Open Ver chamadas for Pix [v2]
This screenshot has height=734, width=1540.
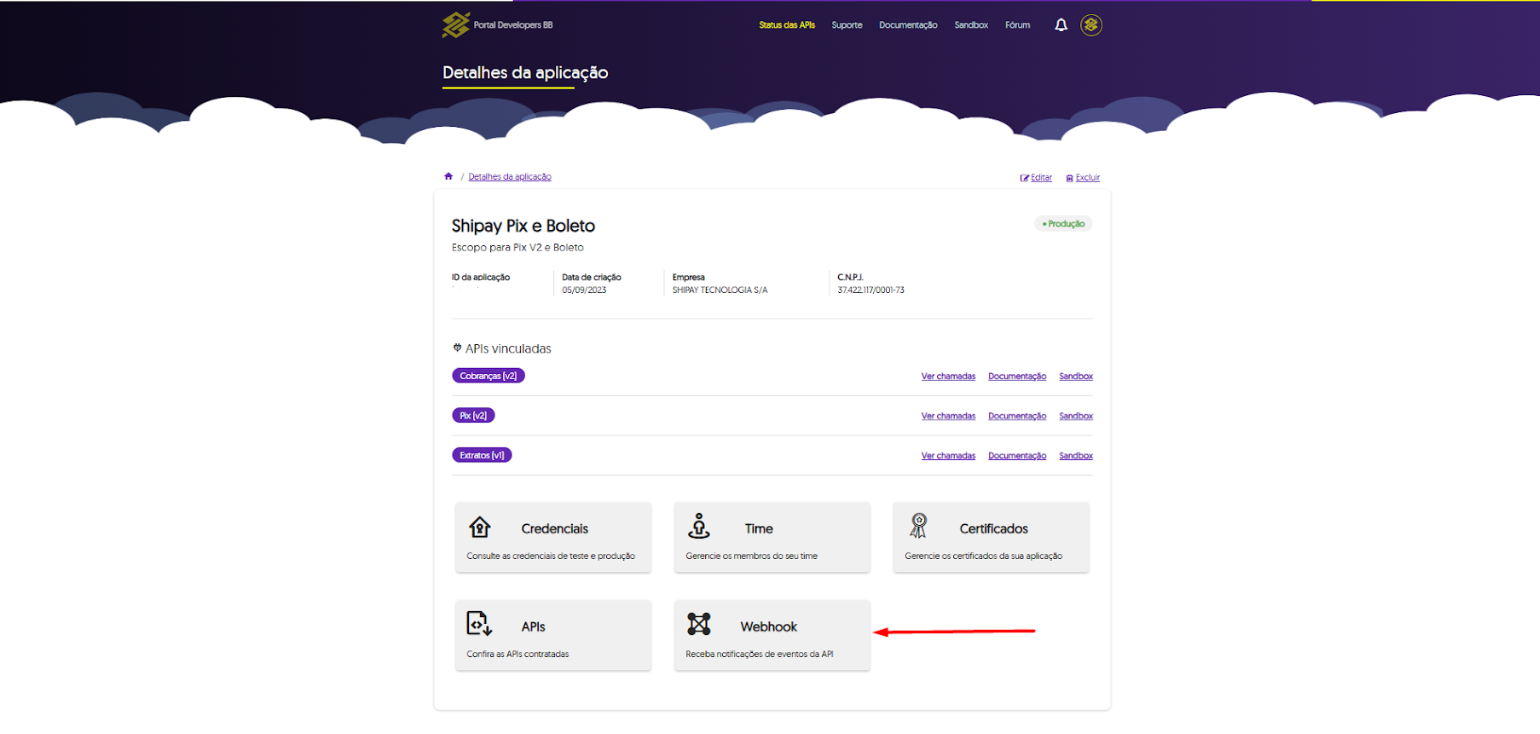(948, 415)
